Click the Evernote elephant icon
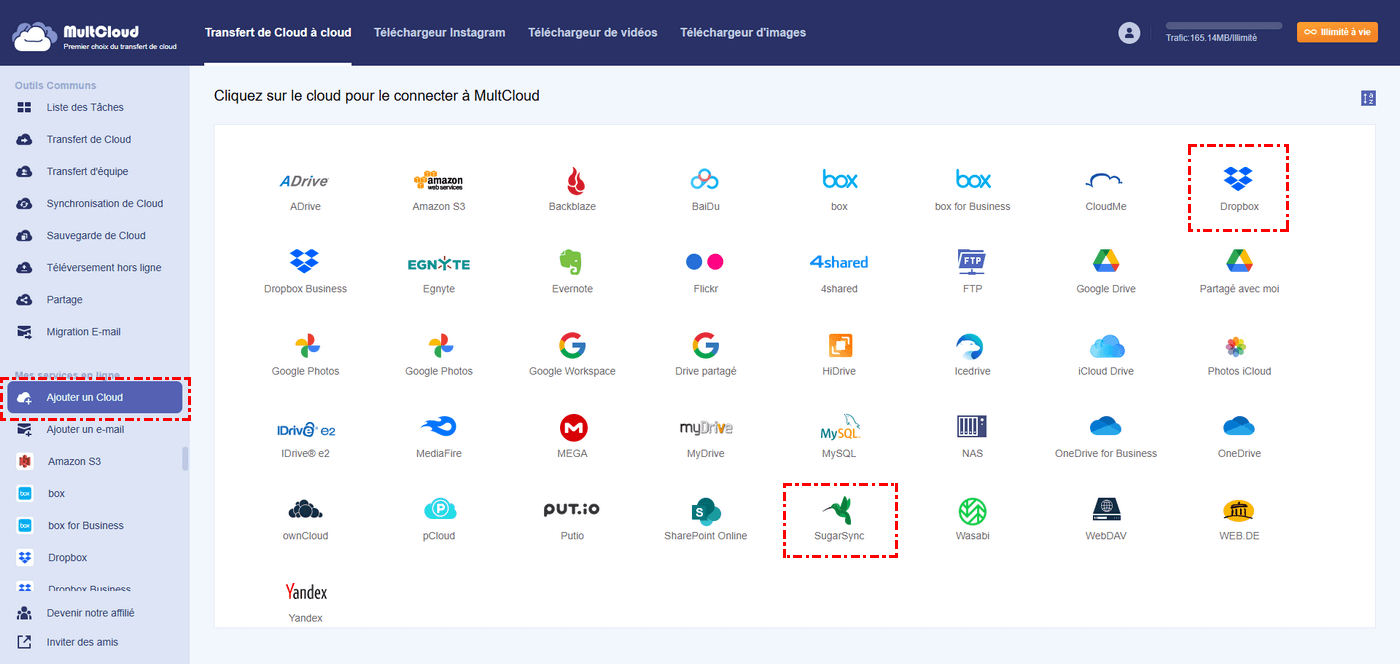 coord(572,262)
